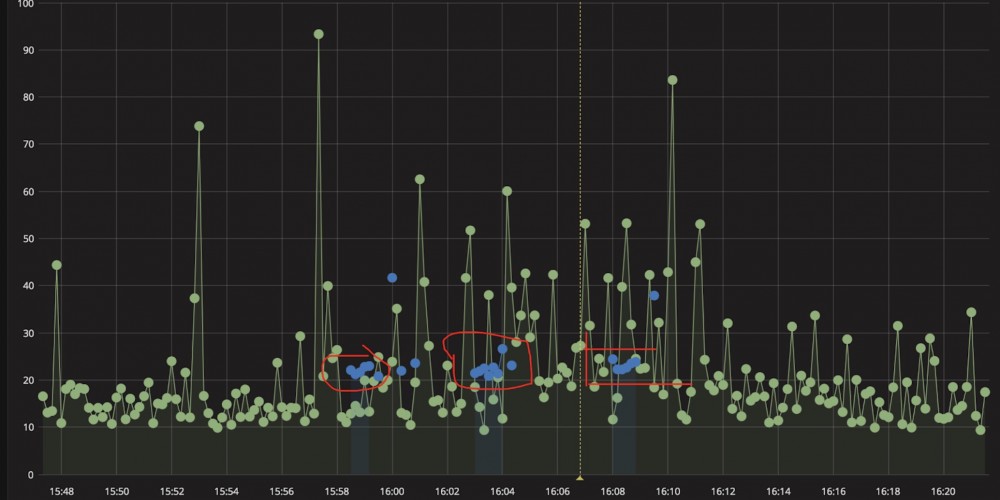The height and width of the screenshot is (500, 1000).
Task: Click the green peak at 60 near 16:04
Action: (x=507, y=191)
